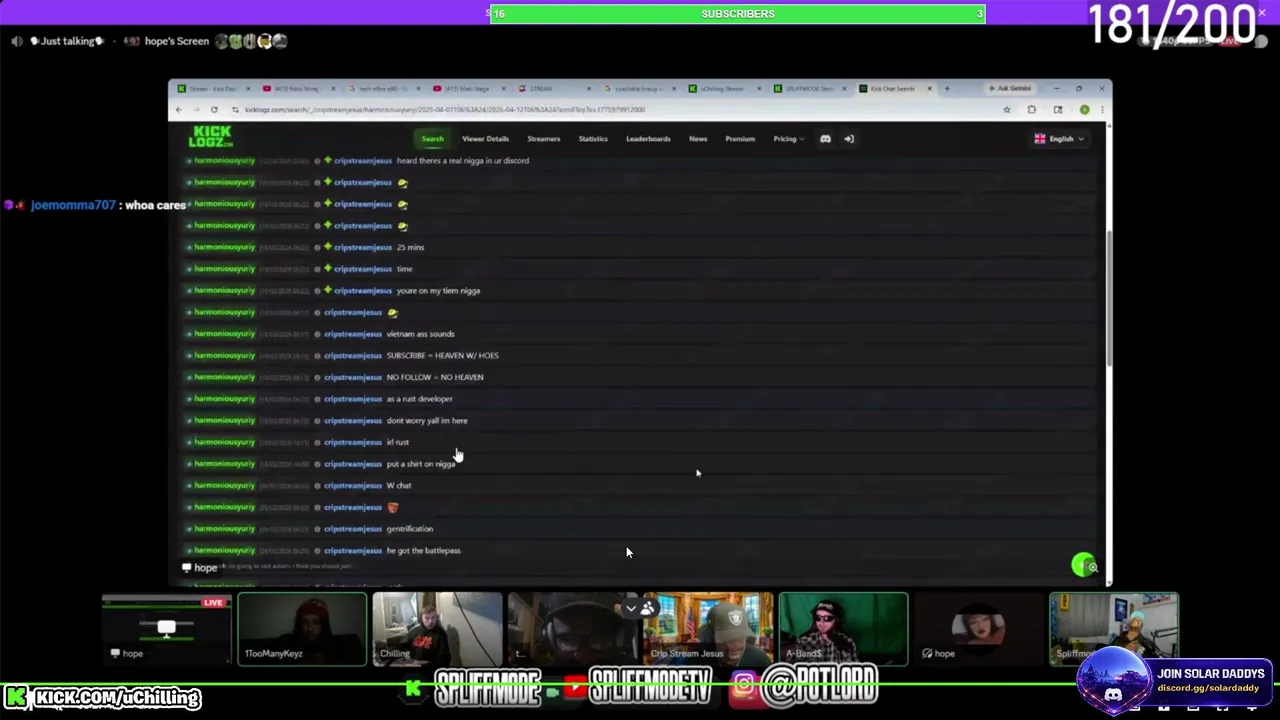Click message 'NO FOLLOW = NO HEAVEN'
This screenshot has height=720, width=1280.
coord(434,377)
